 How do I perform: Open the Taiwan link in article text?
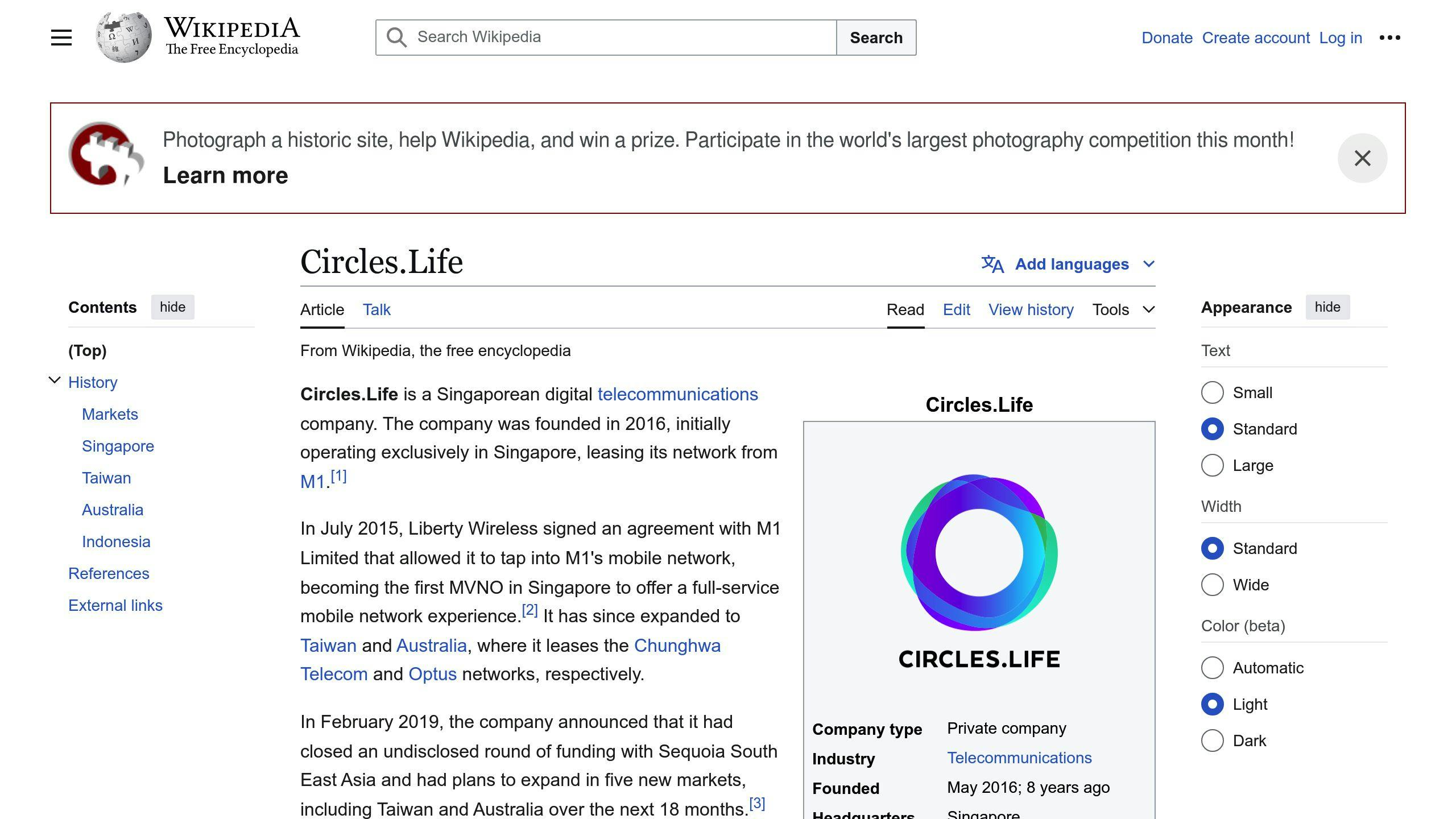(x=328, y=646)
